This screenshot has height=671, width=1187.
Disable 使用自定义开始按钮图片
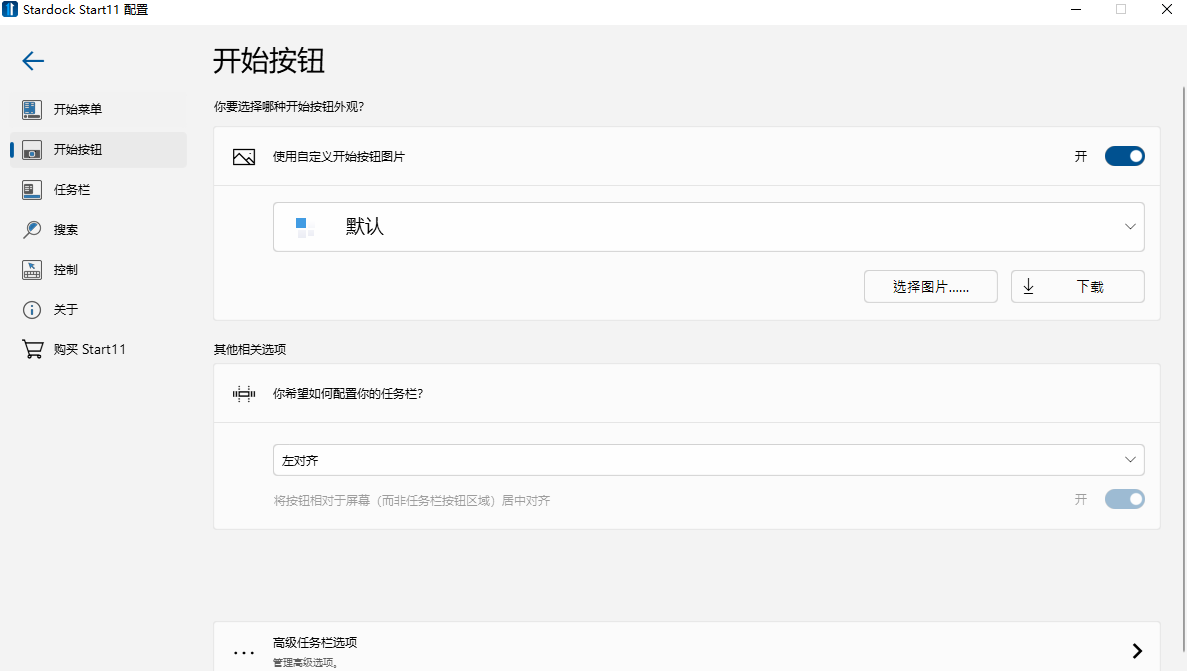tap(1124, 155)
